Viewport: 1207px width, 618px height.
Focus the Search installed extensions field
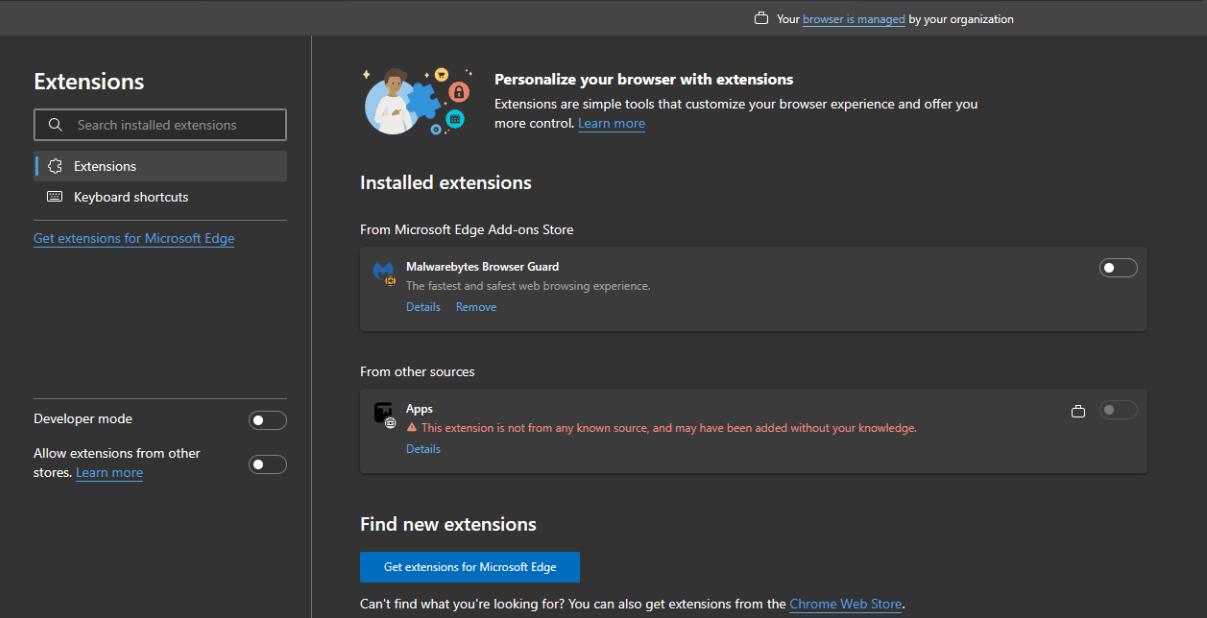[x=160, y=125]
